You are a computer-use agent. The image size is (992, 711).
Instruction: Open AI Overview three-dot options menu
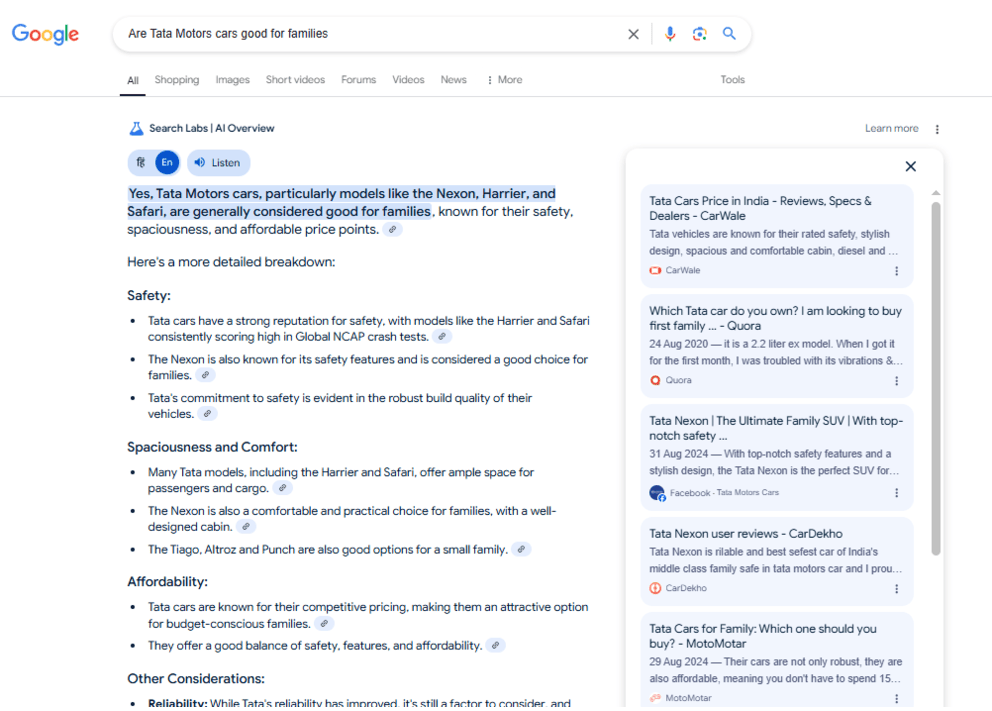937,129
